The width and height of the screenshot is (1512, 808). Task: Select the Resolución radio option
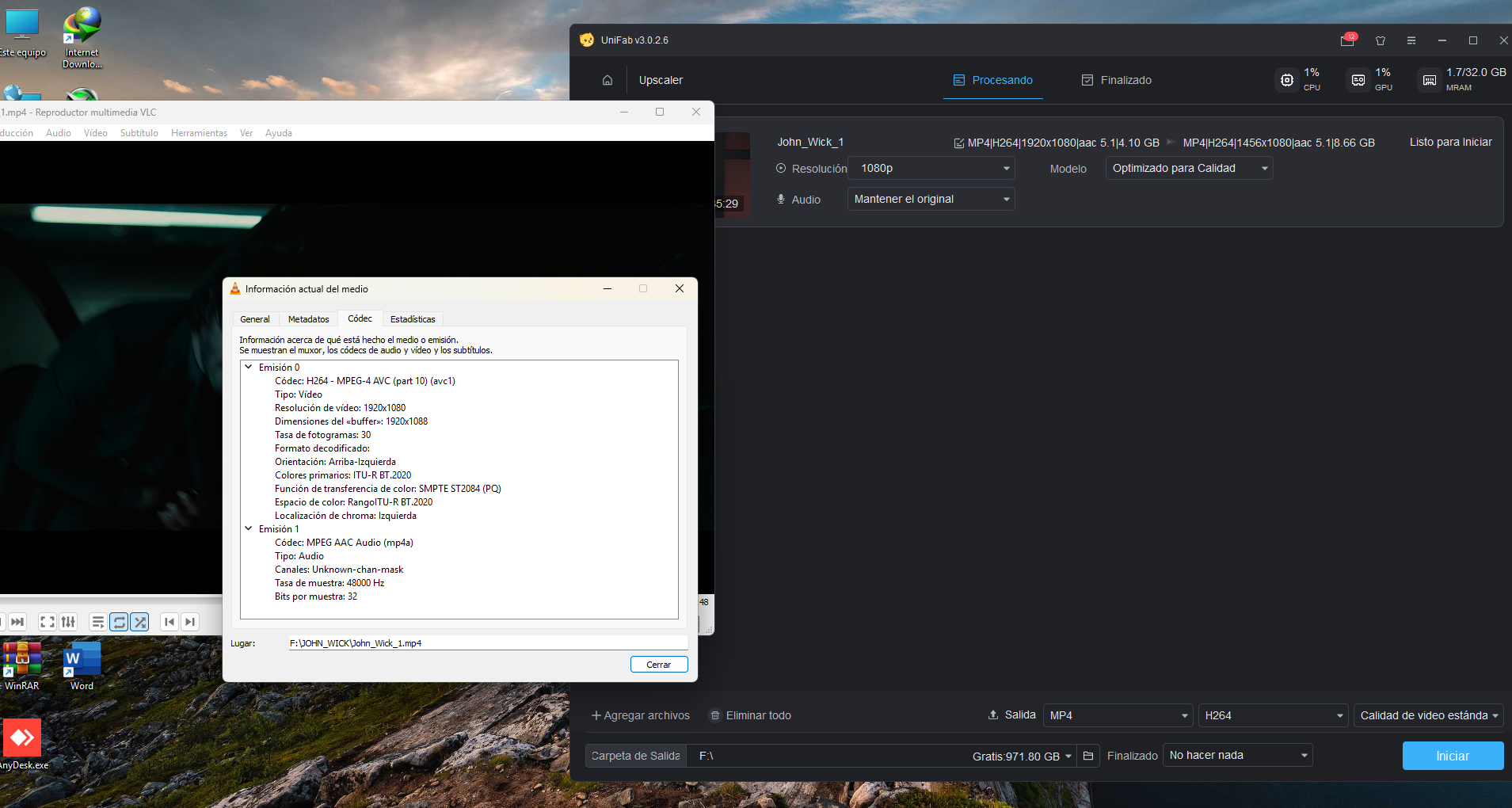click(781, 169)
